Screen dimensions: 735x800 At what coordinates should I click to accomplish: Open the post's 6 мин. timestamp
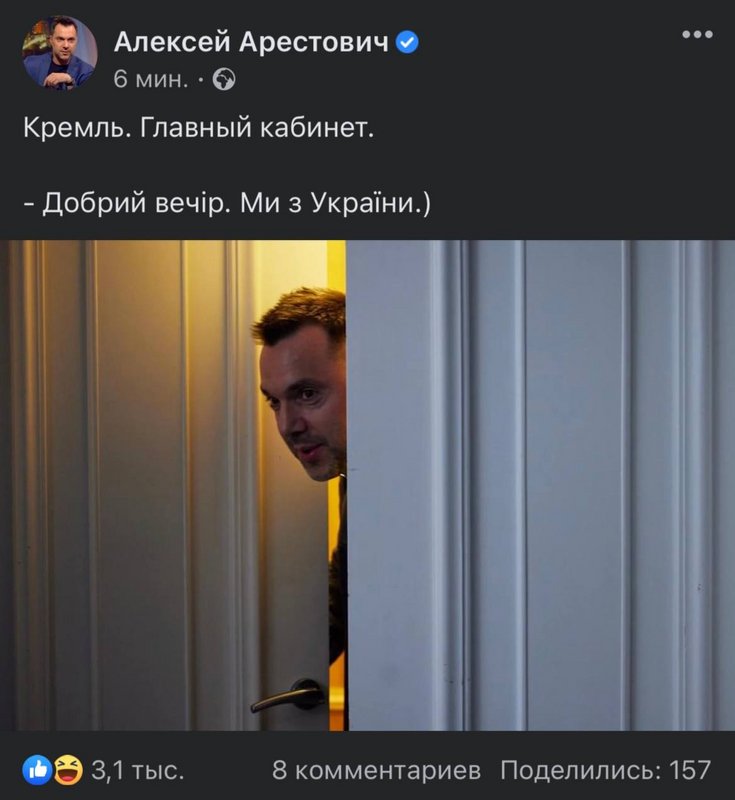(x=151, y=79)
